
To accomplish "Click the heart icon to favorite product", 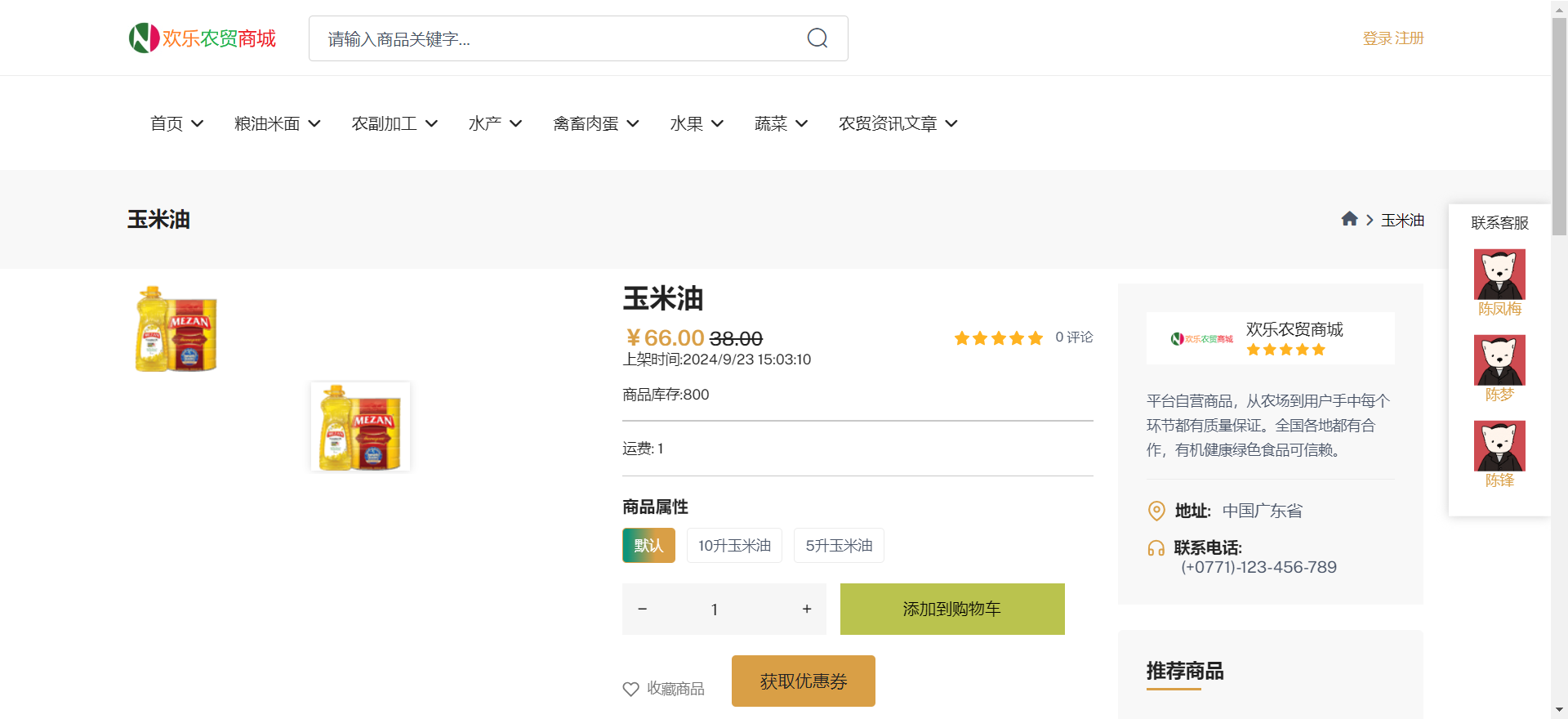I will (630, 689).
